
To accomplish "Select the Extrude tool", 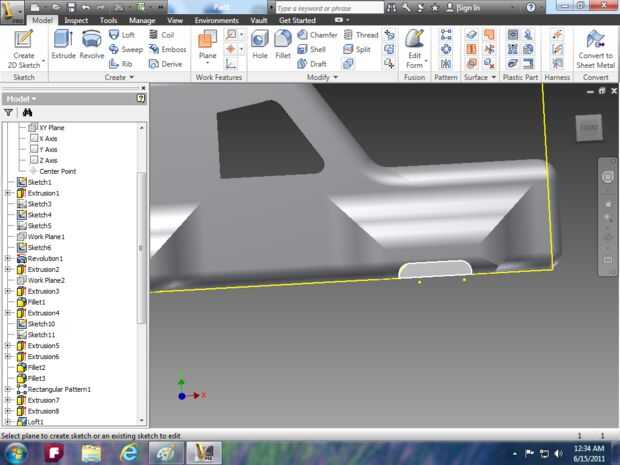I will [63, 45].
